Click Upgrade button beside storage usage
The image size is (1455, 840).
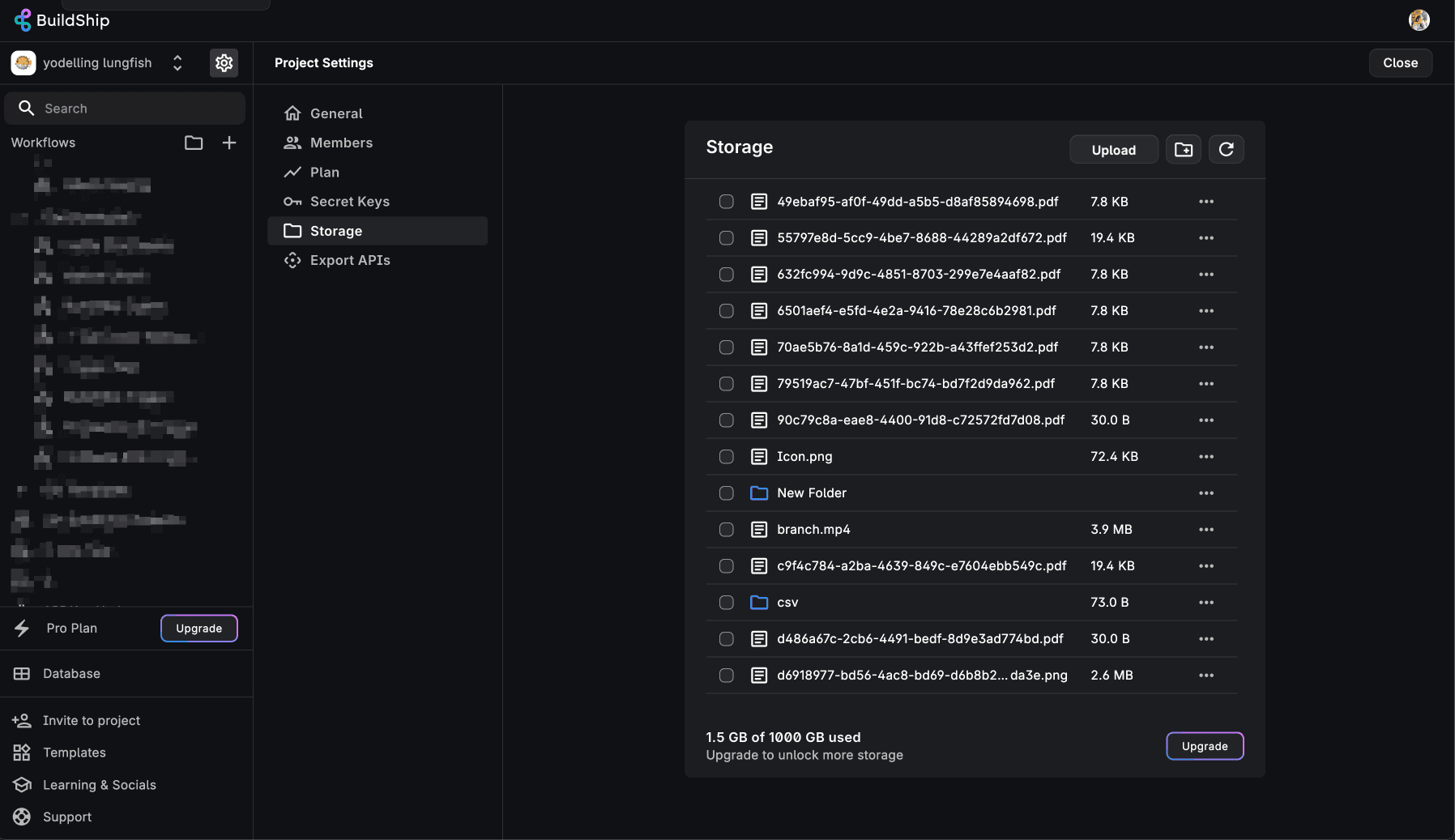tap(1204, 746)
